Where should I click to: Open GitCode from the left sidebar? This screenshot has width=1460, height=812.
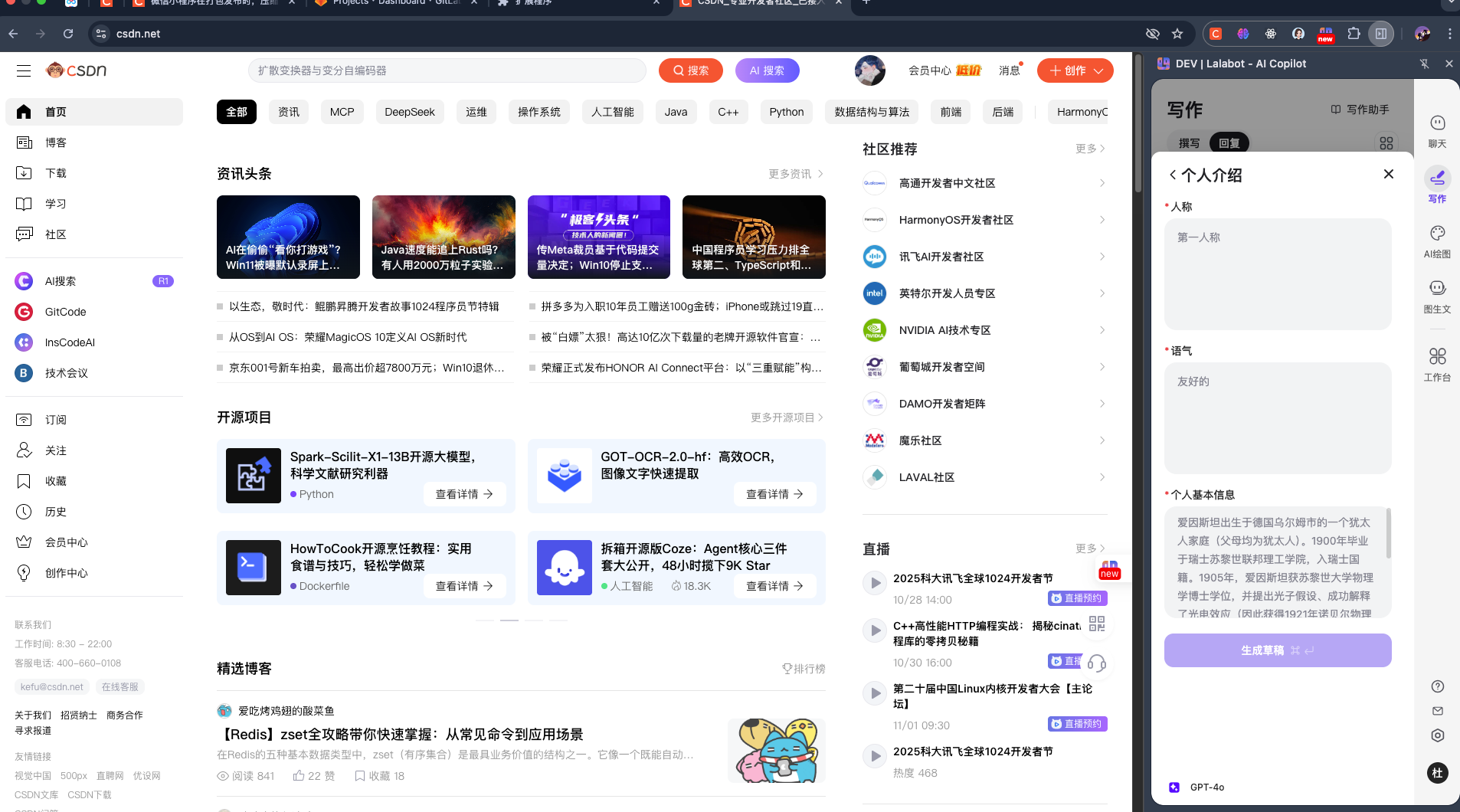click(x=64, y=312)
